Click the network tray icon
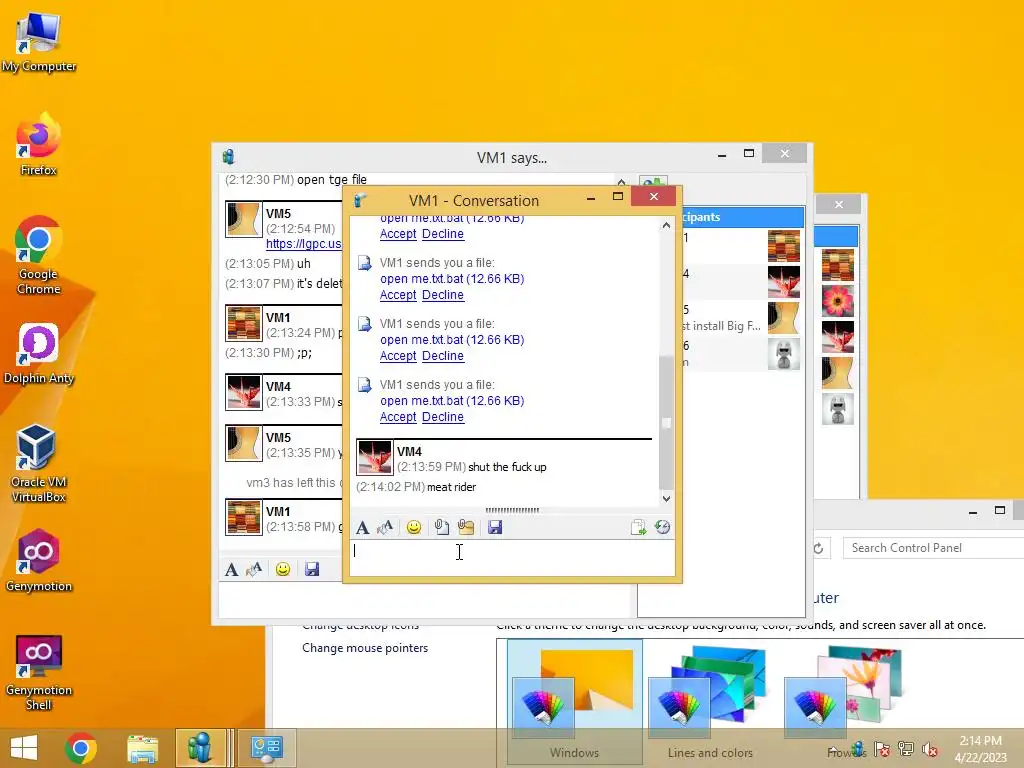Viewport: 1024px width, 768px height. [906, 749]
